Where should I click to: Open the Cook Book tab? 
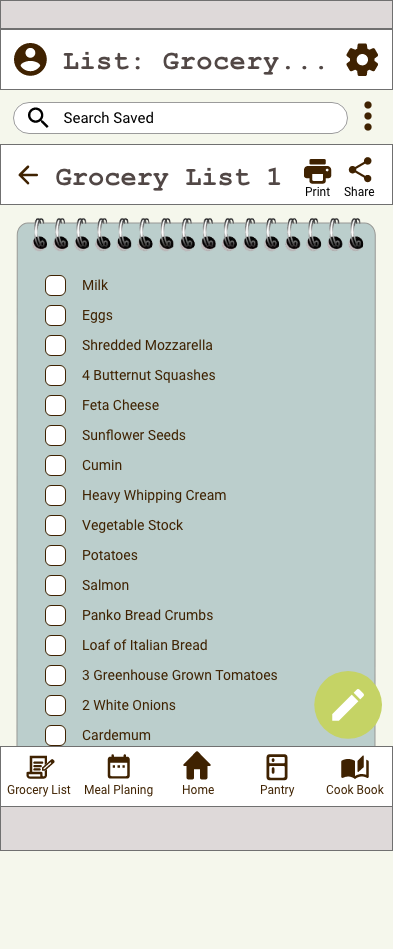pyautogui.click(x=355, y=775)
